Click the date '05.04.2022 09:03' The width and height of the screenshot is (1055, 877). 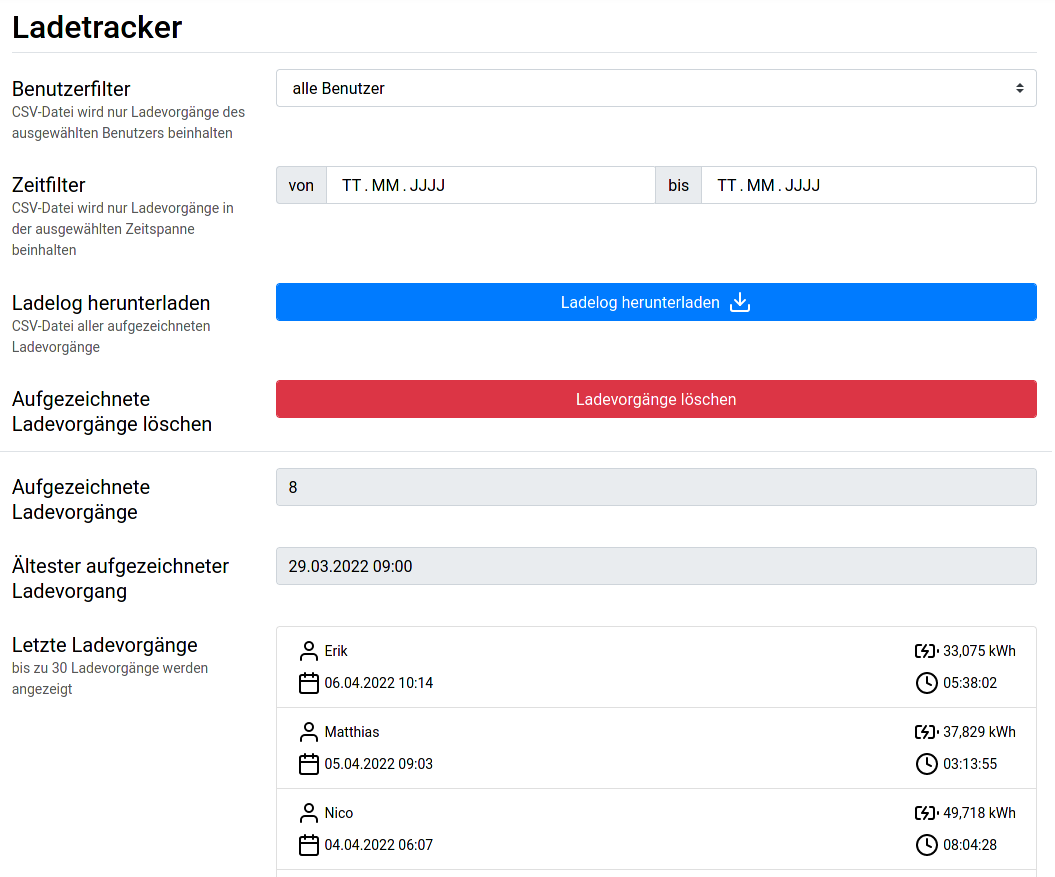[x=379, y=764]
